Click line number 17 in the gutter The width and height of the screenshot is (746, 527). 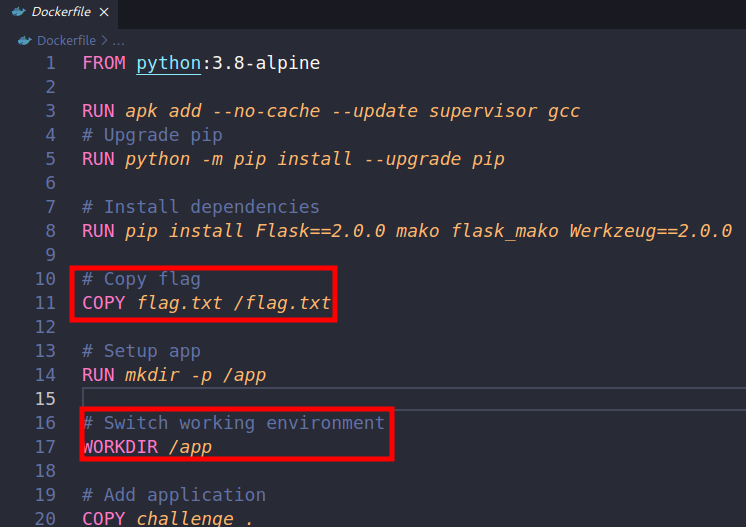click(45, 447)
